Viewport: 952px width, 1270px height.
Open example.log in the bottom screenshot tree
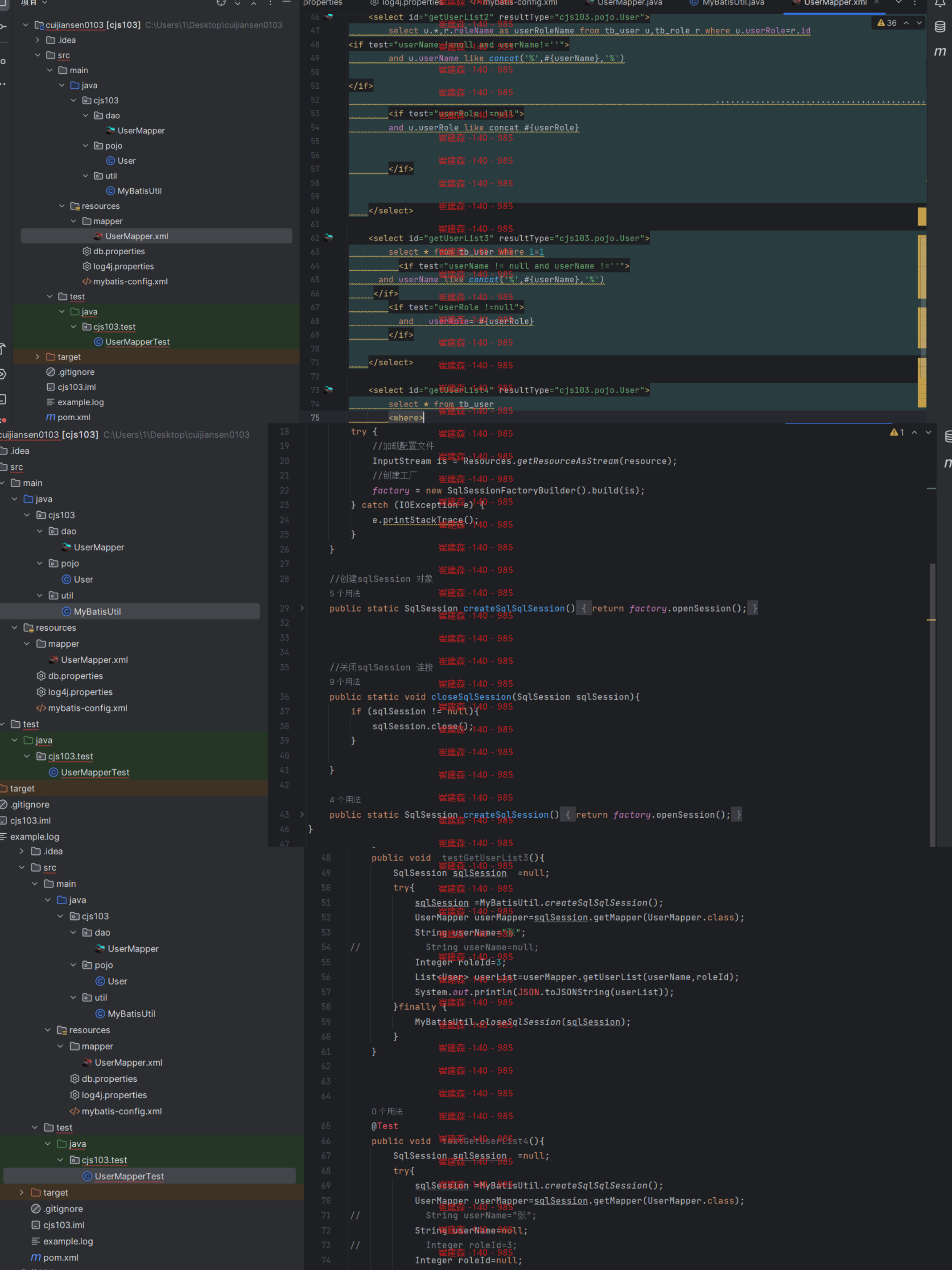62,1241
